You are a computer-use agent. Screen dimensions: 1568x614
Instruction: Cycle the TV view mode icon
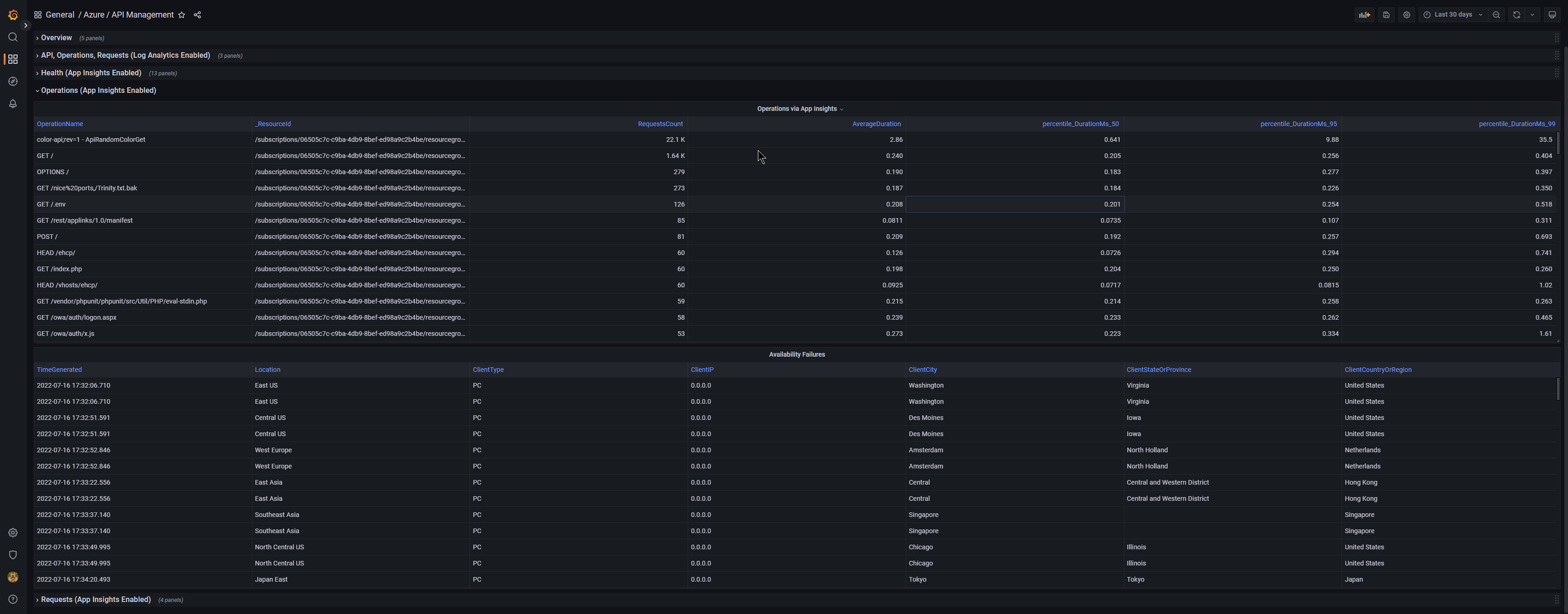pyautogui.click(x=1551, y=15)
